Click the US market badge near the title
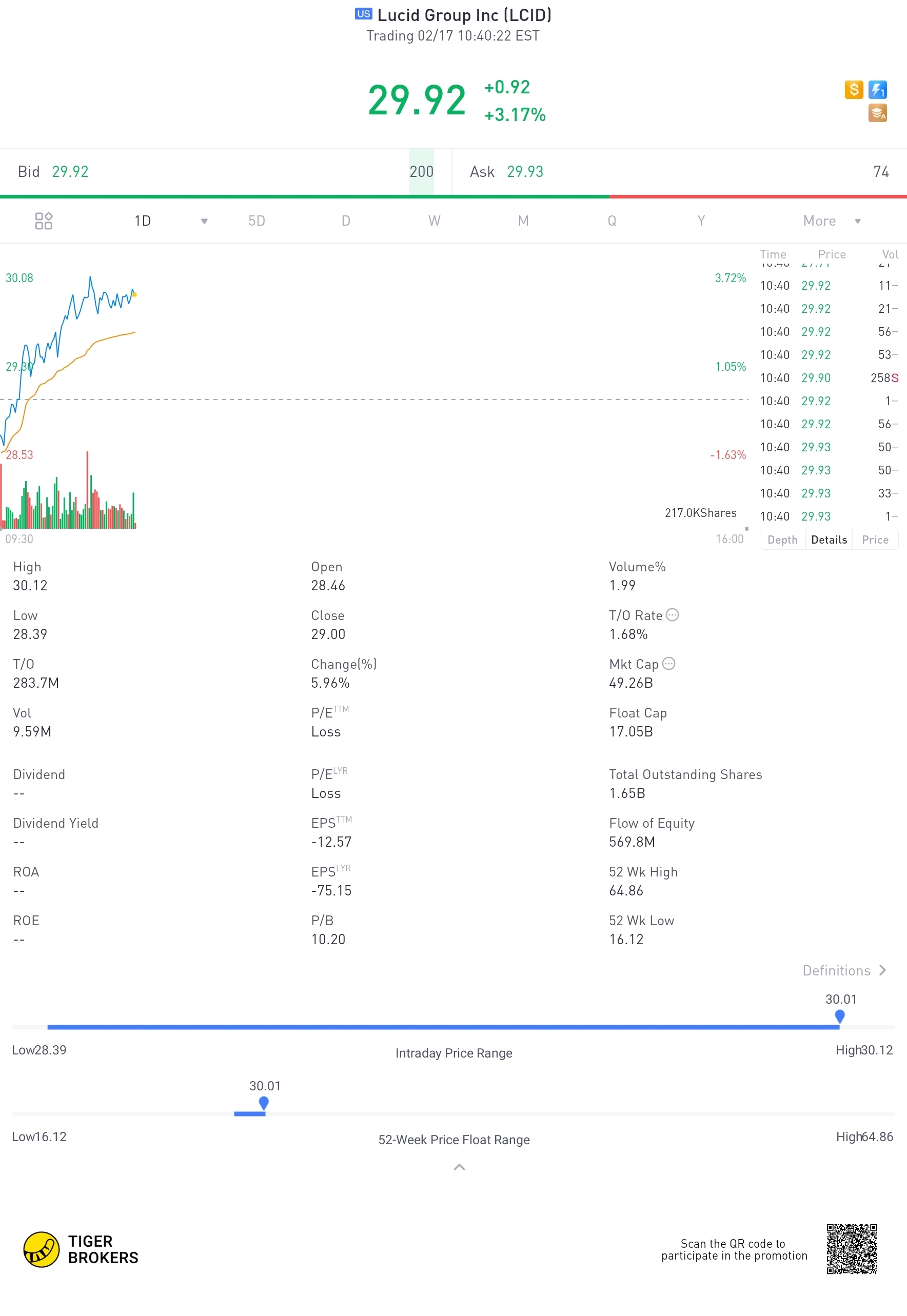Viewport: 907px width, 1316px height. (363, 14)
